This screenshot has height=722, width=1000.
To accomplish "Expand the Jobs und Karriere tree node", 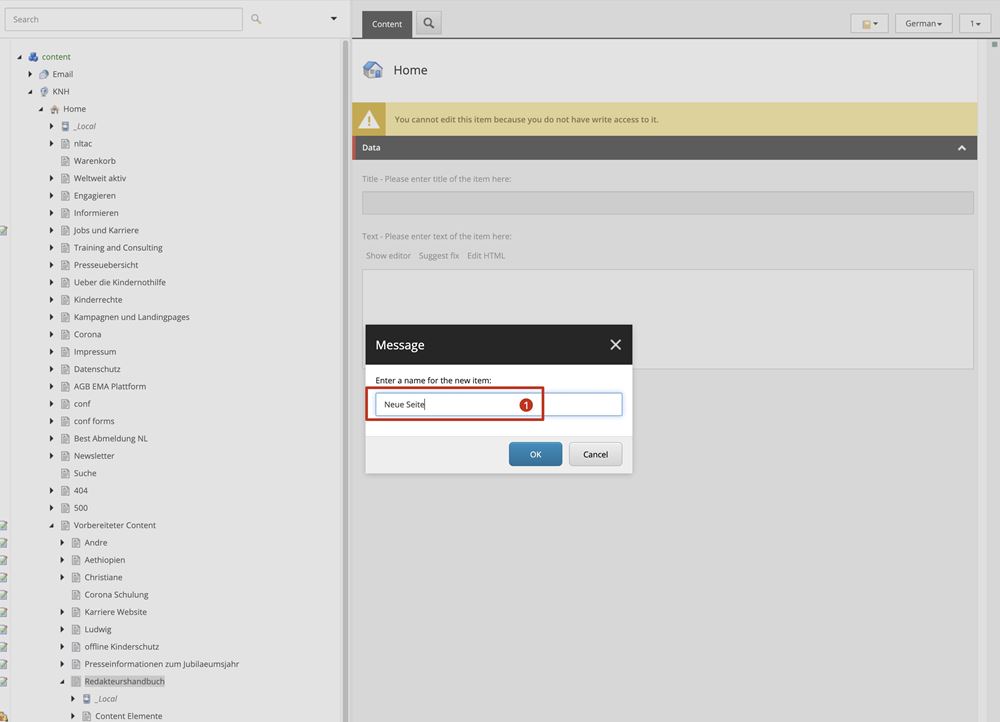I will pos(52,231).
